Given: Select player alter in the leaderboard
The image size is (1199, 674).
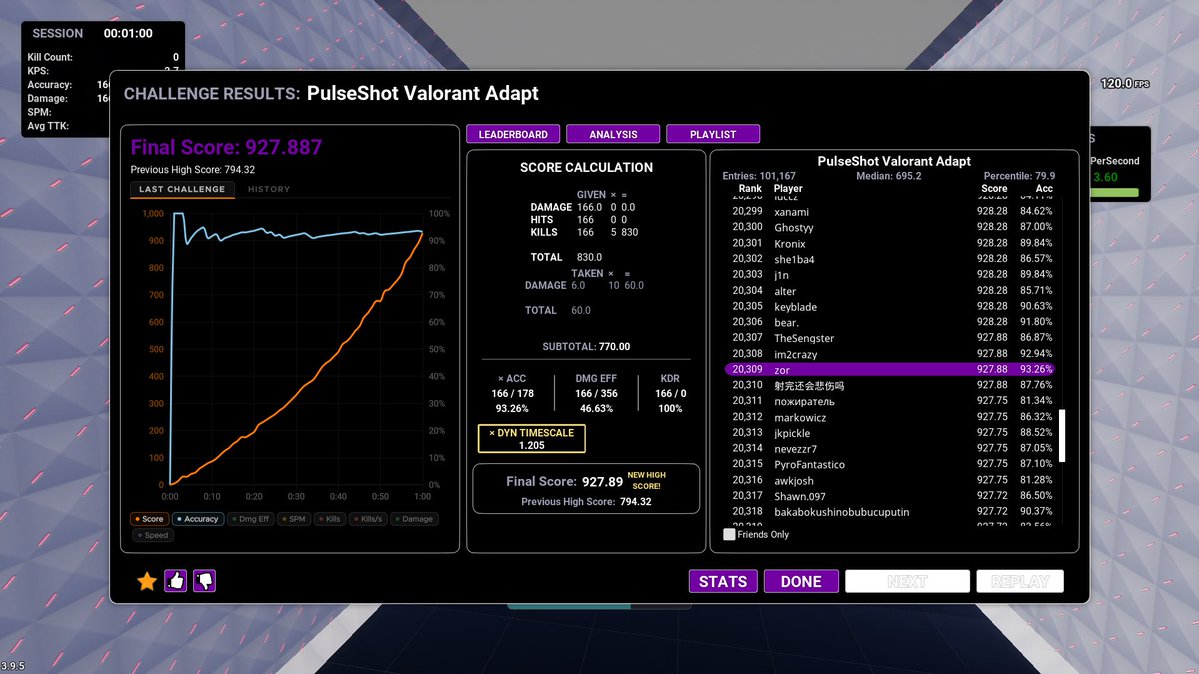Looking at the screenshot, I should click(889, 291).
